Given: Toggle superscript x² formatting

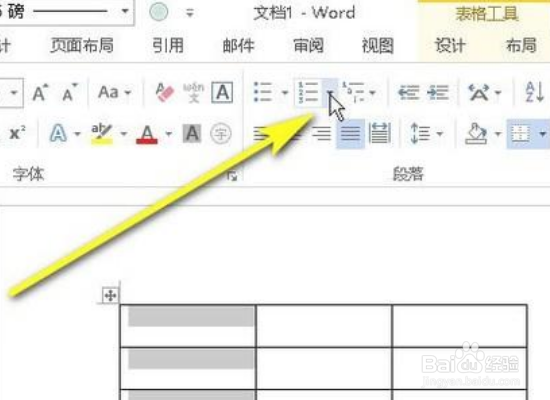Looking at the screenshot, I should [17, 133].
